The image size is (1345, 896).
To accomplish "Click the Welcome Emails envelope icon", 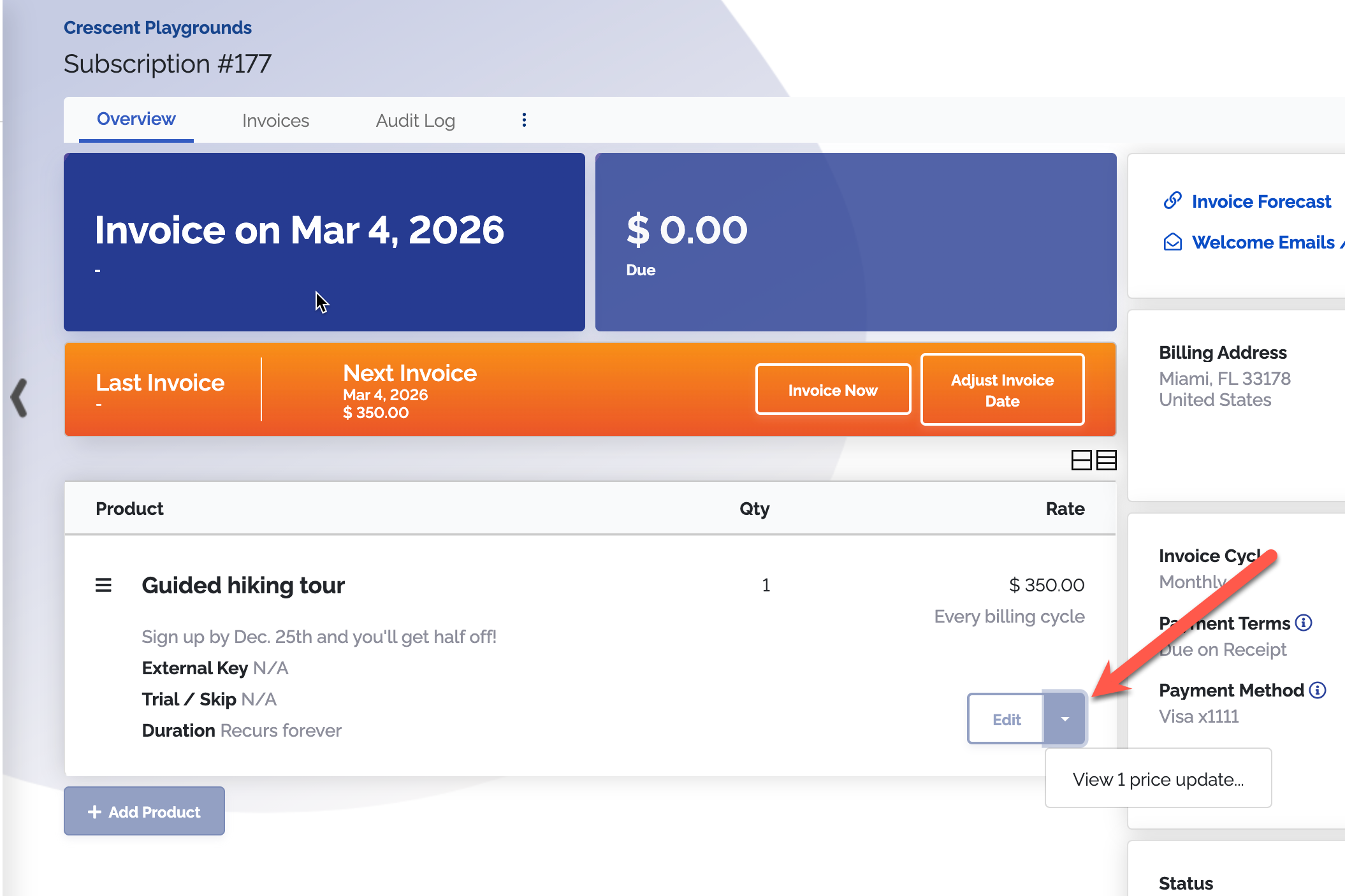I will 1172,242.
